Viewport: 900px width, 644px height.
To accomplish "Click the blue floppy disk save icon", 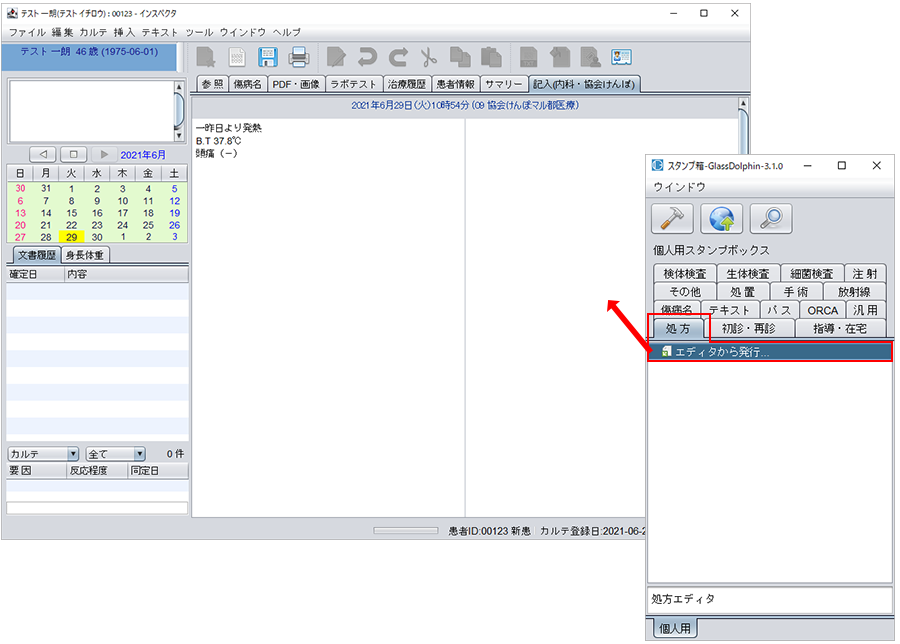I will click(x=268, y=57).
